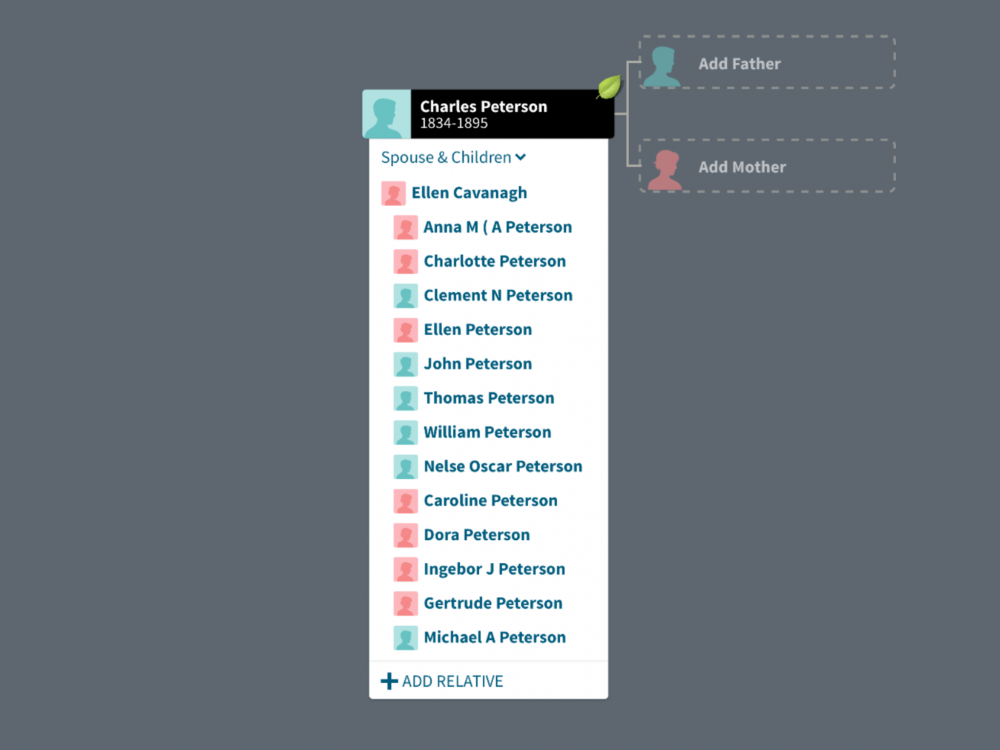Click the avatar icon beside Clement N Peterson
Viewport: 1000px width, 750px height.
405,296
